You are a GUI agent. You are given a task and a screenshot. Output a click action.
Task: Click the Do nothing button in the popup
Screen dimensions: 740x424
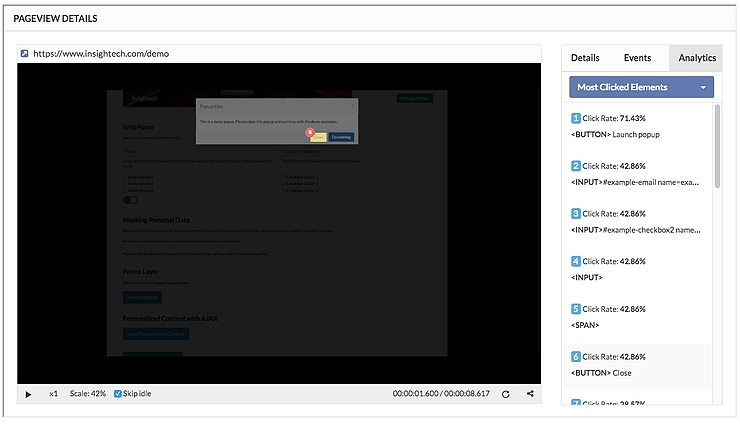pyautogui.click(x=341, y=137)
